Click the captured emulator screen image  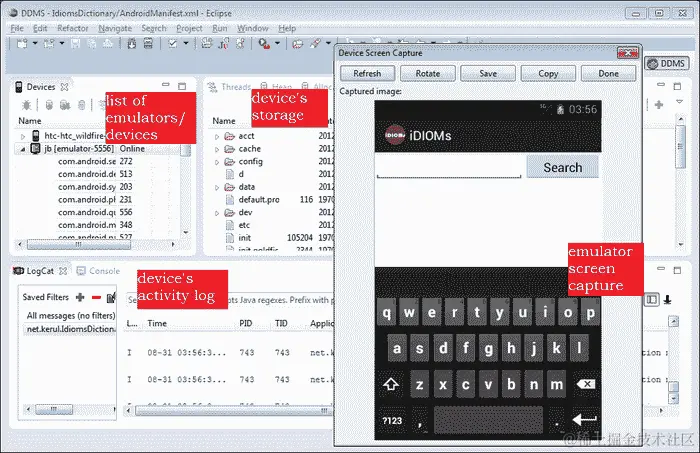point(488,270)
